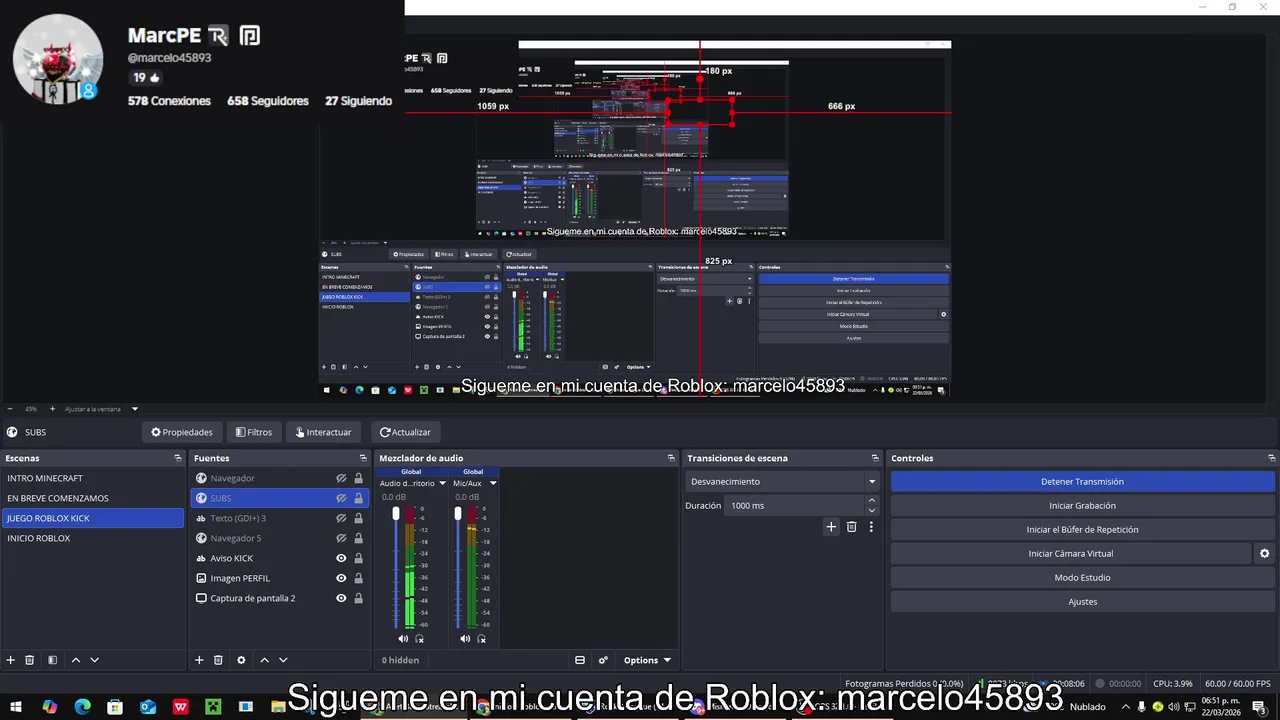Delete the selected scene using trash icon
Viewport: 1280px width, 720px height.
point(30,660)
